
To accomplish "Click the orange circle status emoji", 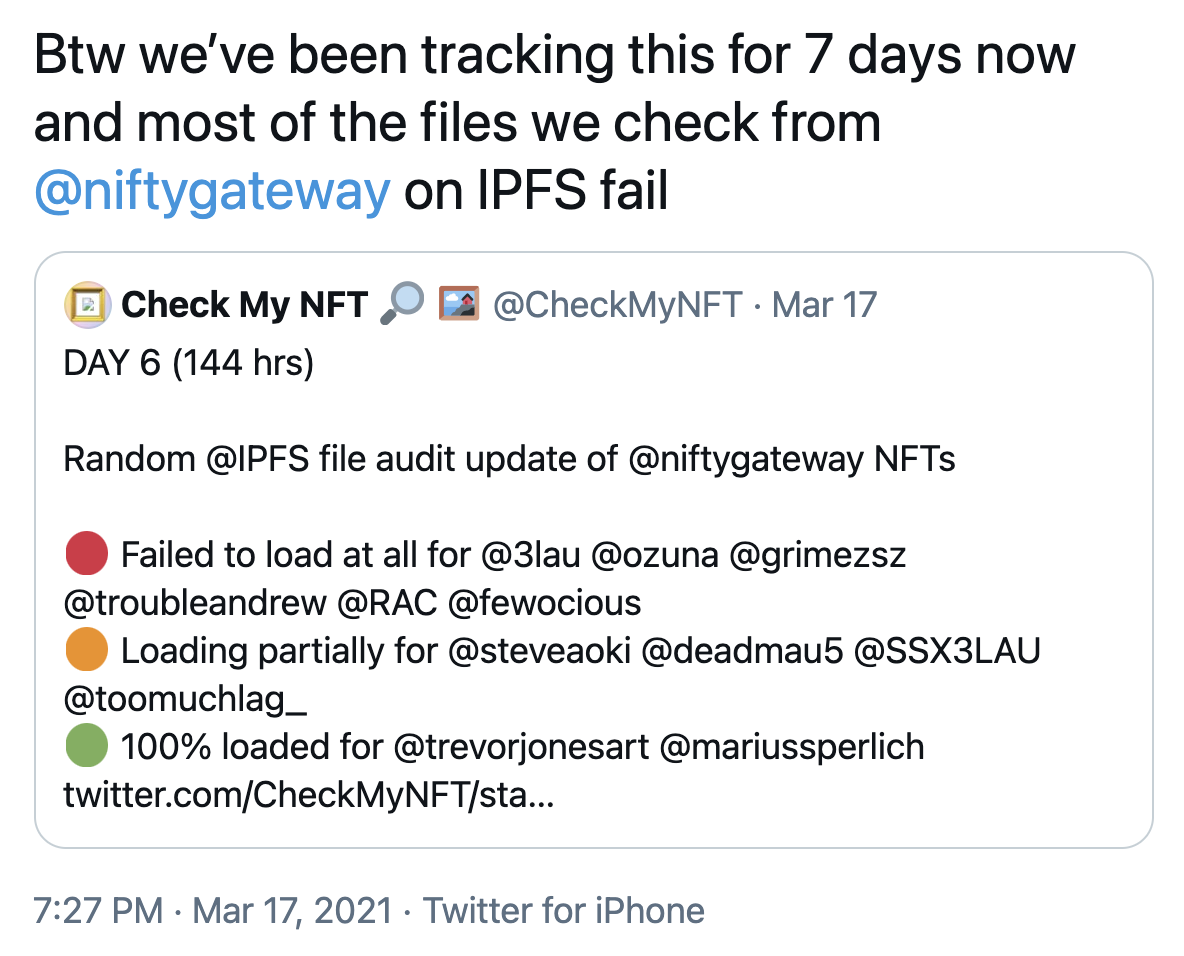I will pos(86,651).
